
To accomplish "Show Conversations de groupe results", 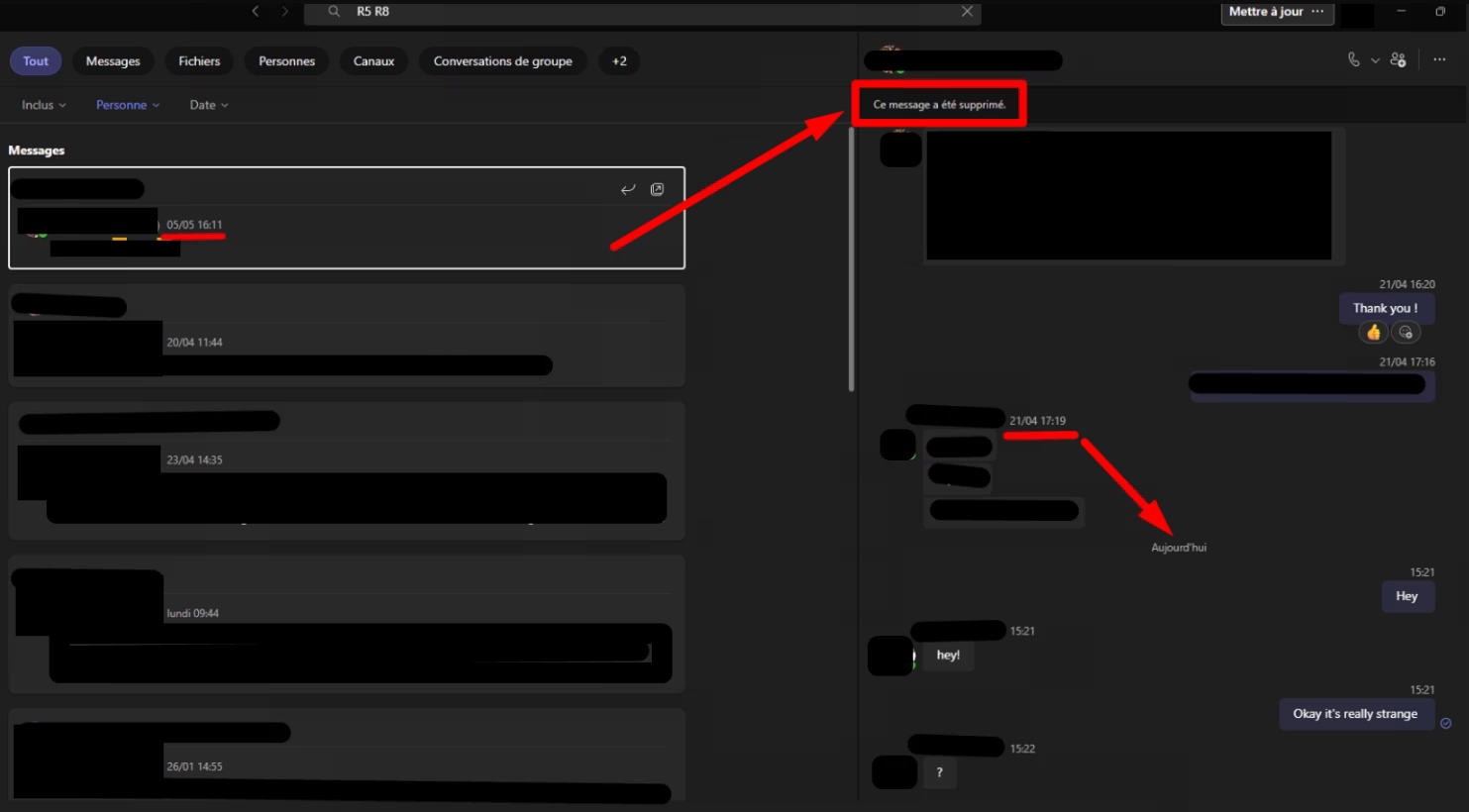I will 502,61.
